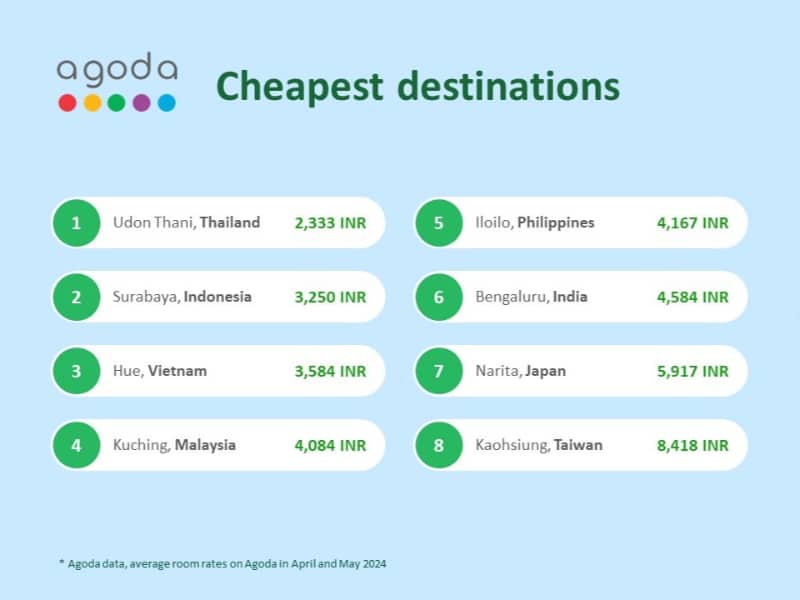
Task: Select the Udon Thani, Thailand entry
Action: tap(218, 223)
